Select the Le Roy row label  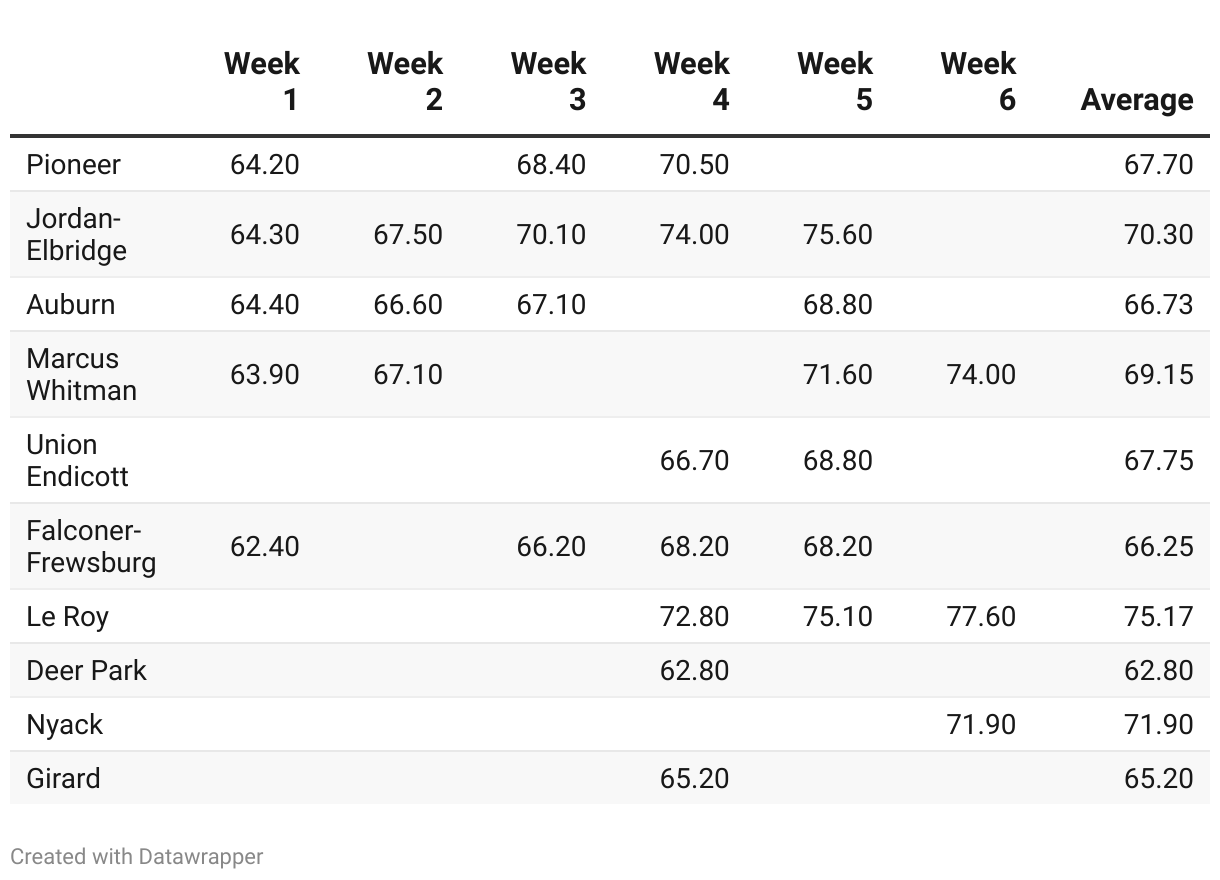67,616
